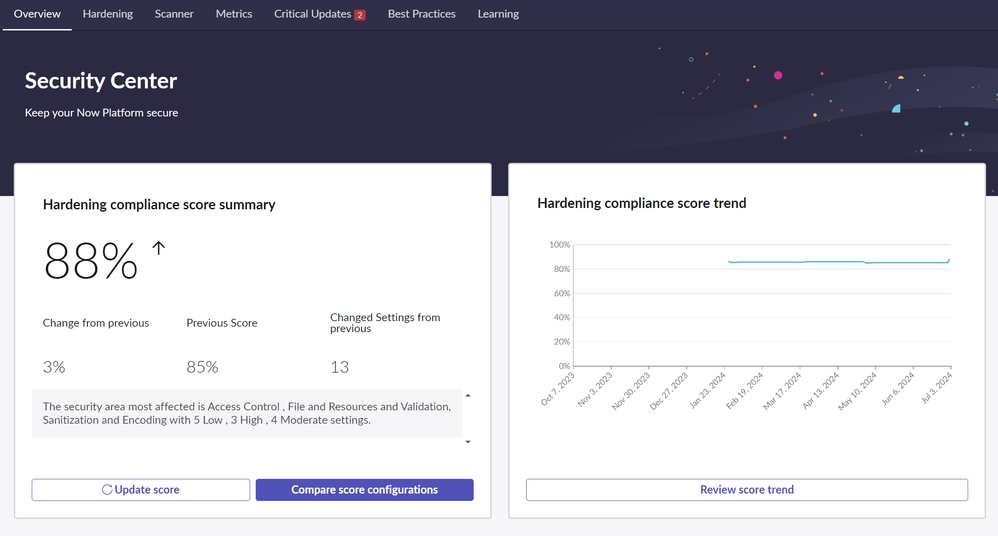Click 'Hardening compliance score summary' heading
Viewport: 998px width, 536px height.
click(159, 204)
